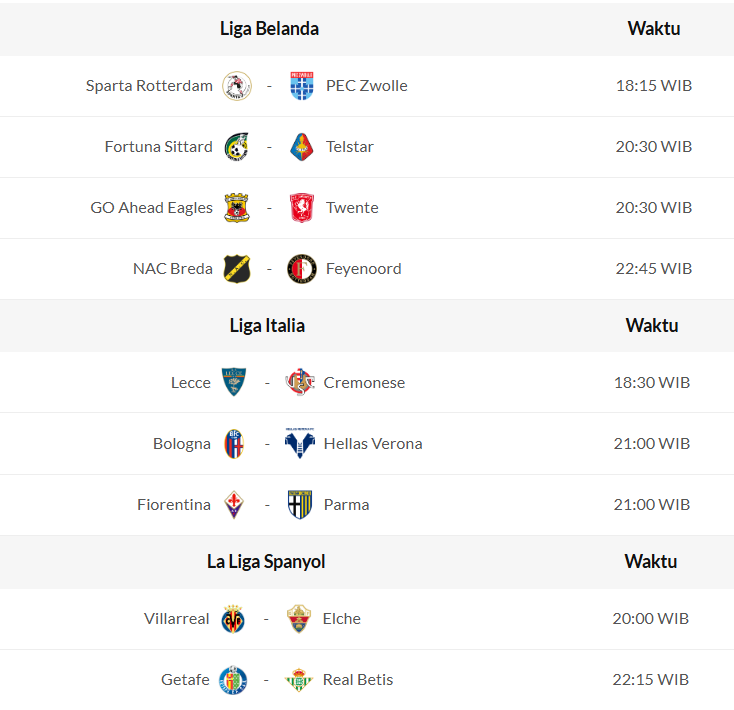This screenshot has width=734, height=710.
Task: Click the 22:45 WIB kickoff time
Action: [653, 269]
